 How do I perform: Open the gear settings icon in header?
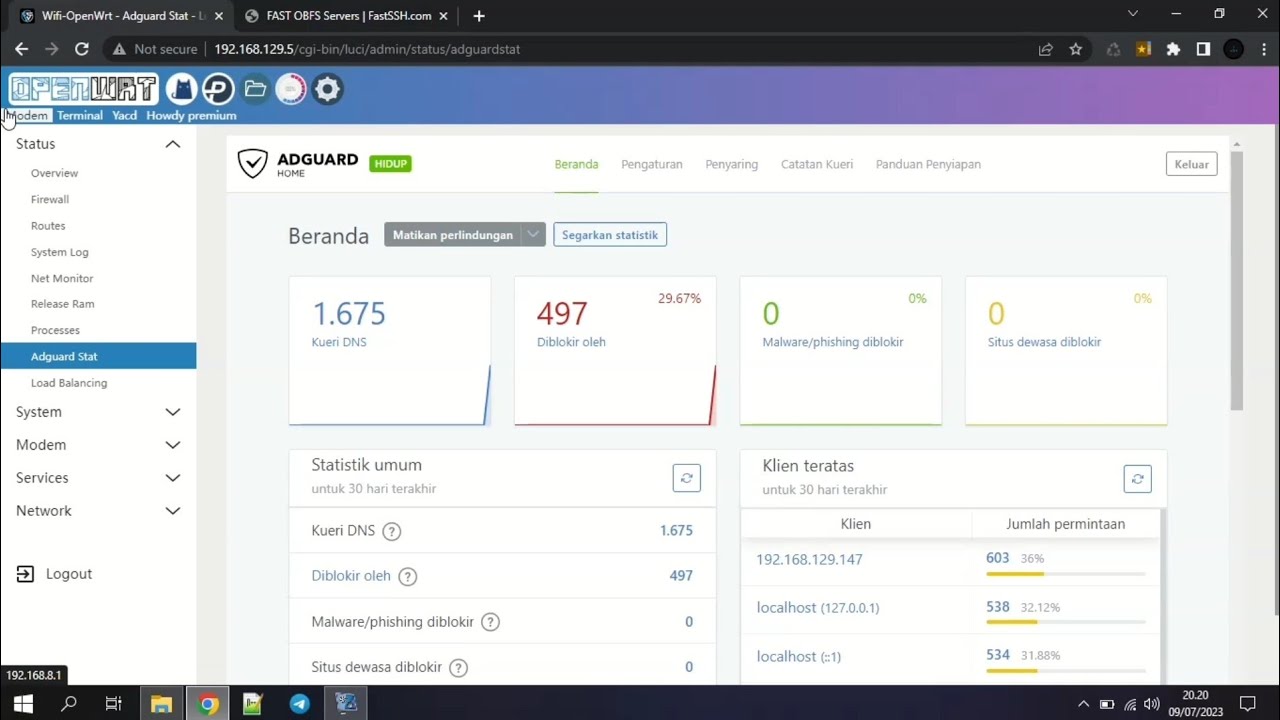coord(327,89)
